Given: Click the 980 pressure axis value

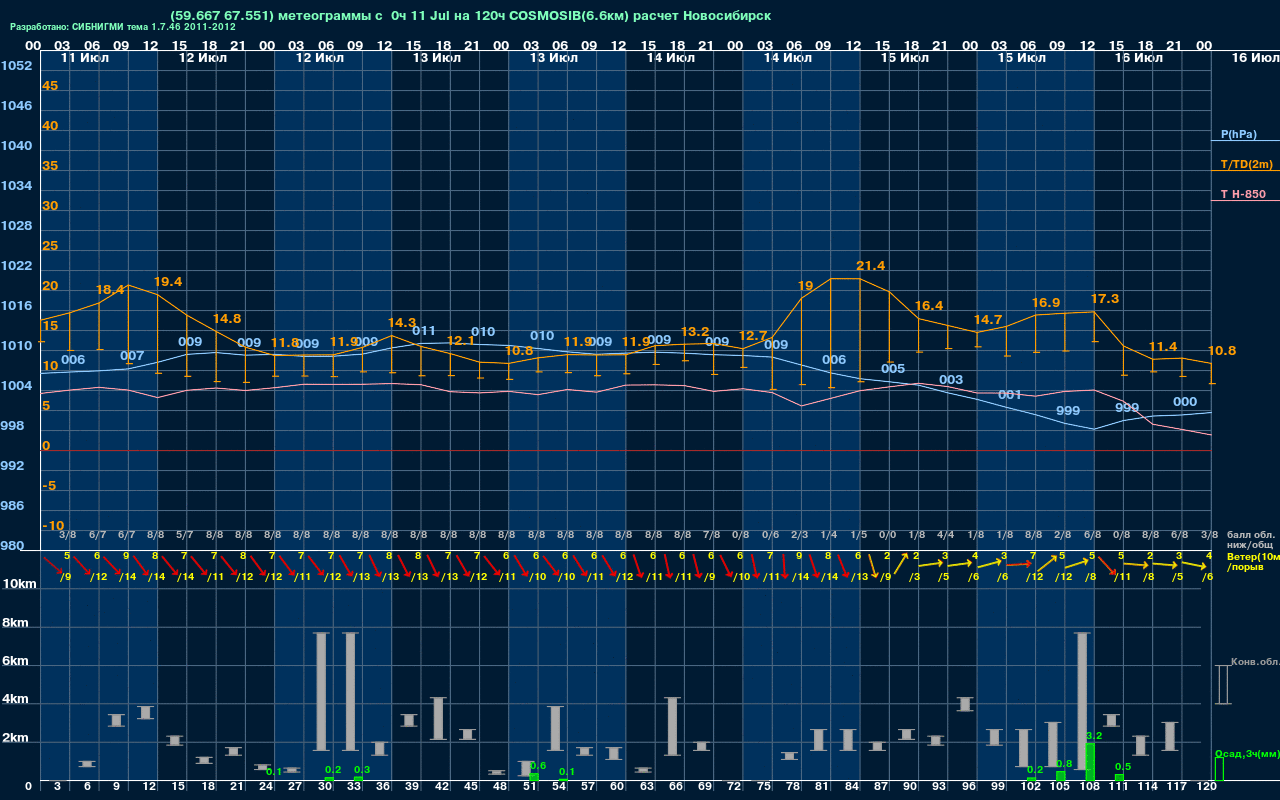Looking at the screenshot, I should tap(12, 546).
